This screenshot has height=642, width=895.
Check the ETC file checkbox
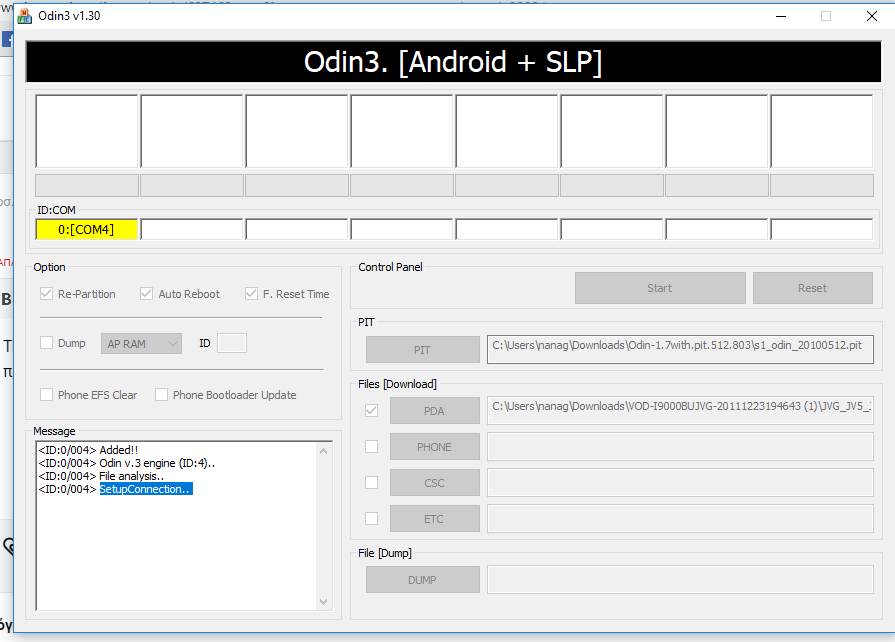point(372,519)
